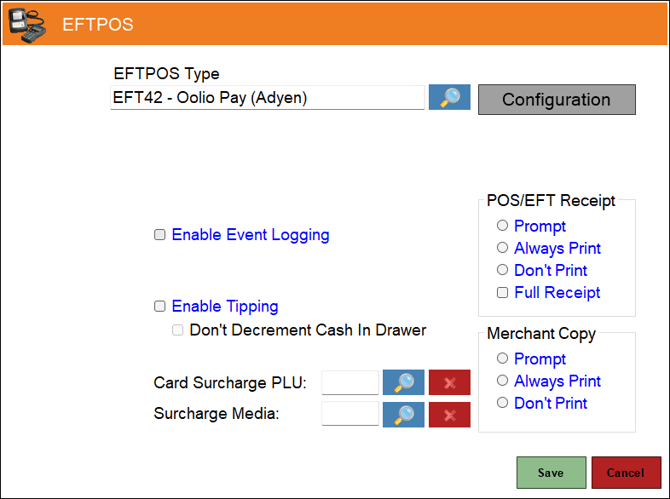This screenshot has height=499, width=670.
Task: Search for a Card Surcharge PLU
Action: click(x=403, y=382)
